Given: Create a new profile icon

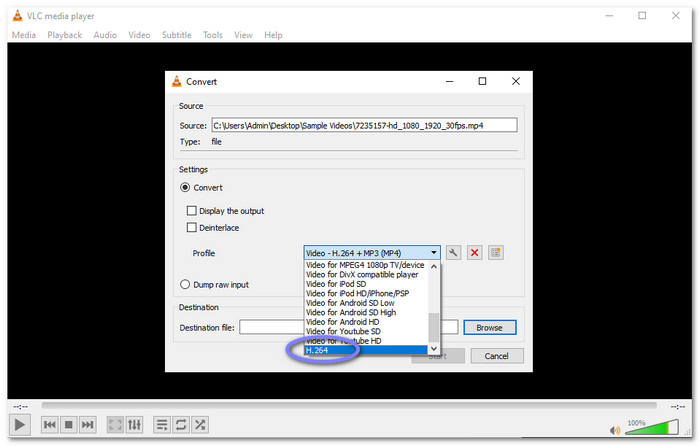Looking at the screenshot, I should tap(496, 253).
